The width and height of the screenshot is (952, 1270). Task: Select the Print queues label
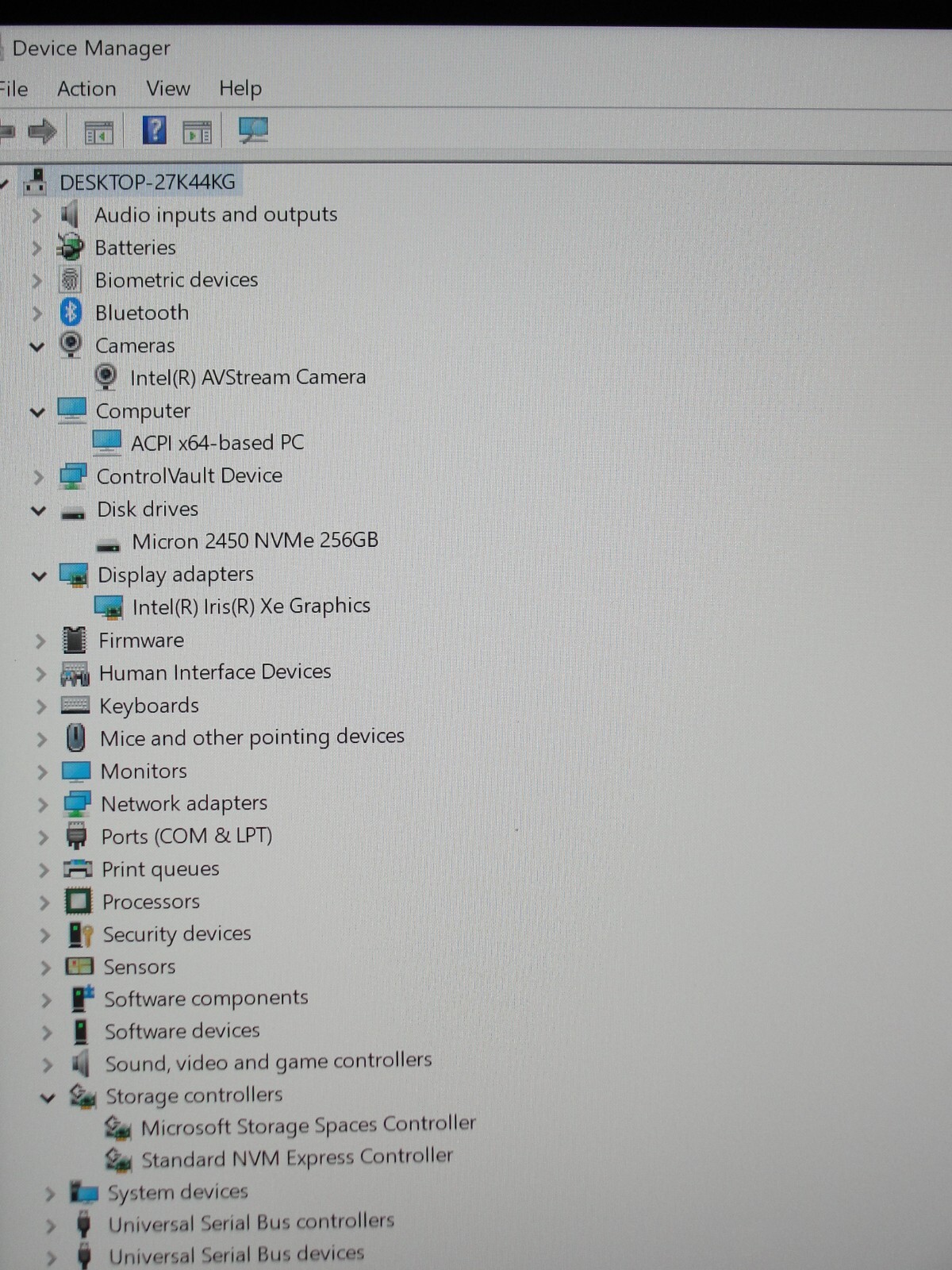tap(160, 869)
